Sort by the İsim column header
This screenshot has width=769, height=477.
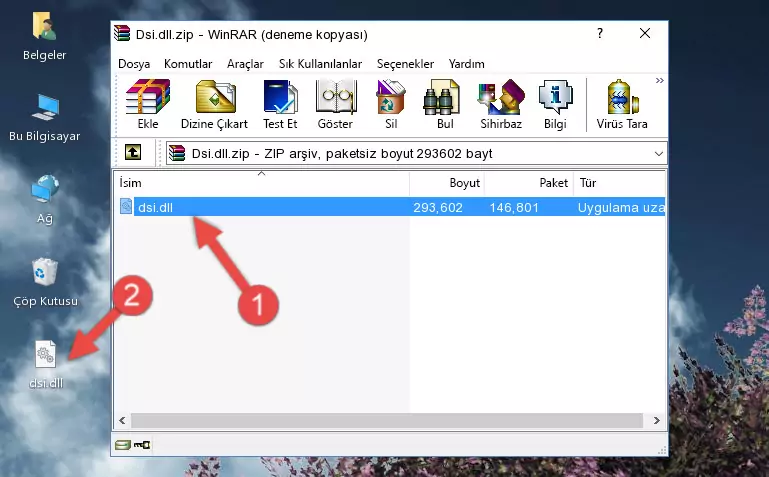pos(262,183)
